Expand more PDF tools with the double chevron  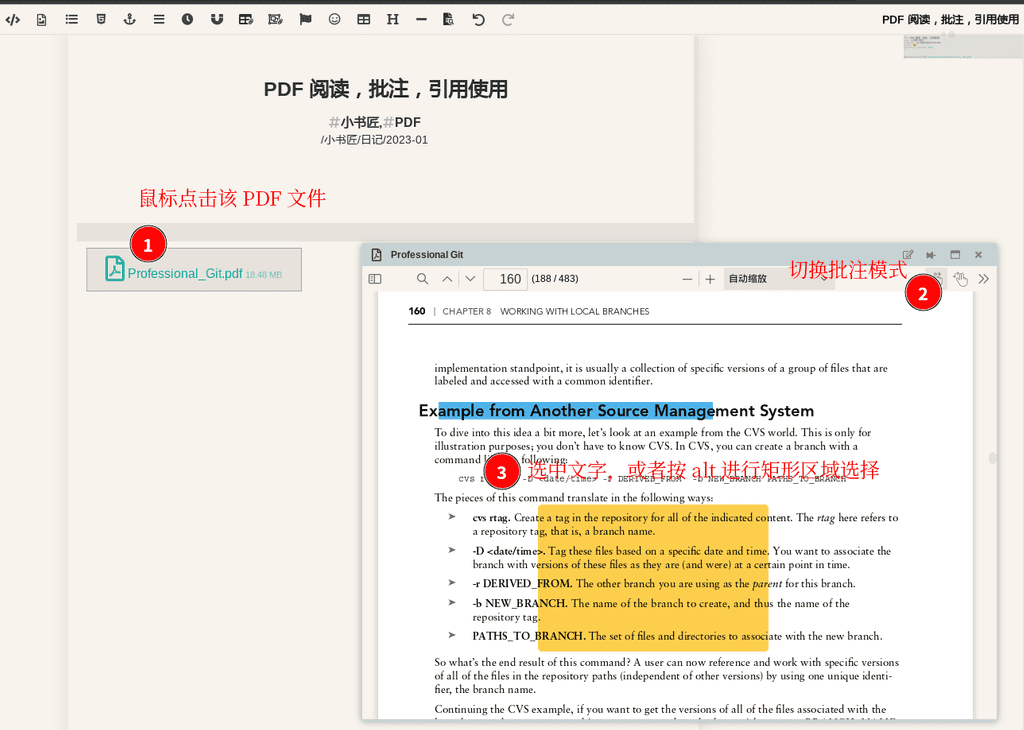pyautogui.click(x=984, y=279)
